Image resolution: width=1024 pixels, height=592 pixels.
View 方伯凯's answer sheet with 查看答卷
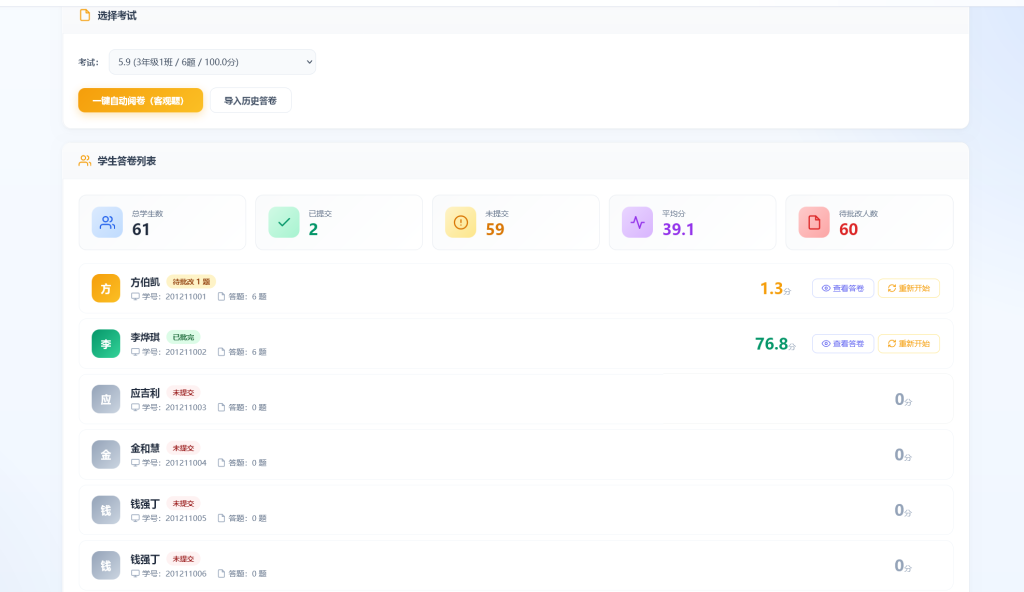(843, 288)
